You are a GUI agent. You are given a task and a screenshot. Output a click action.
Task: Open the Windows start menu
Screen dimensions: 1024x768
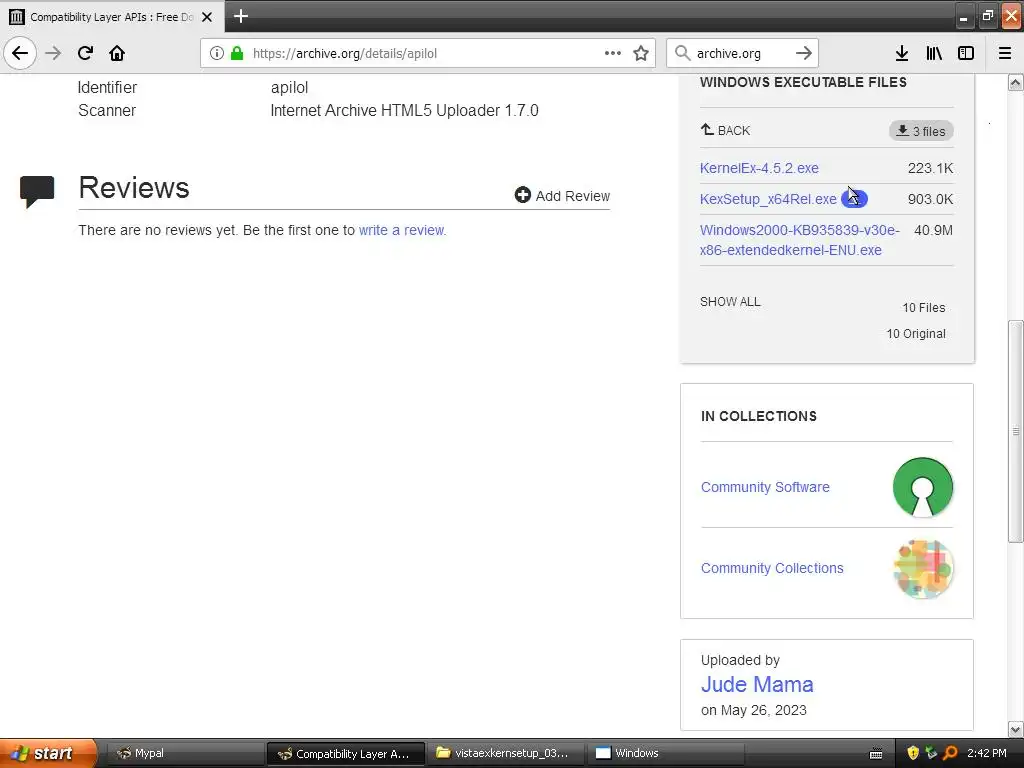(x=48, y=753)
